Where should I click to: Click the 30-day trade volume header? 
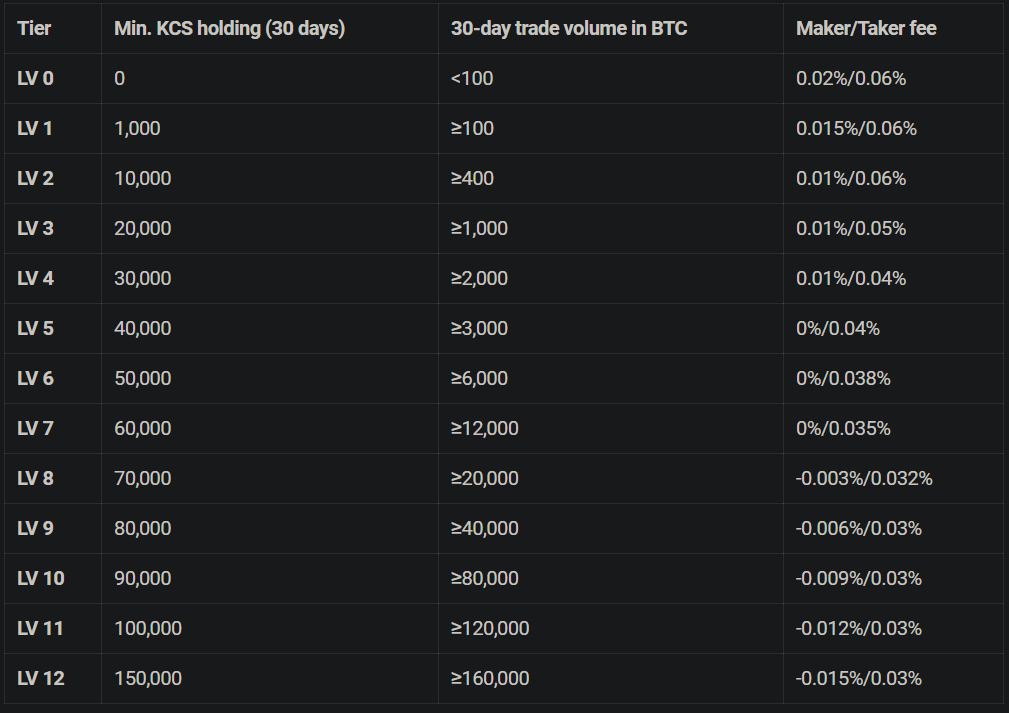click(x=569, y=28)
